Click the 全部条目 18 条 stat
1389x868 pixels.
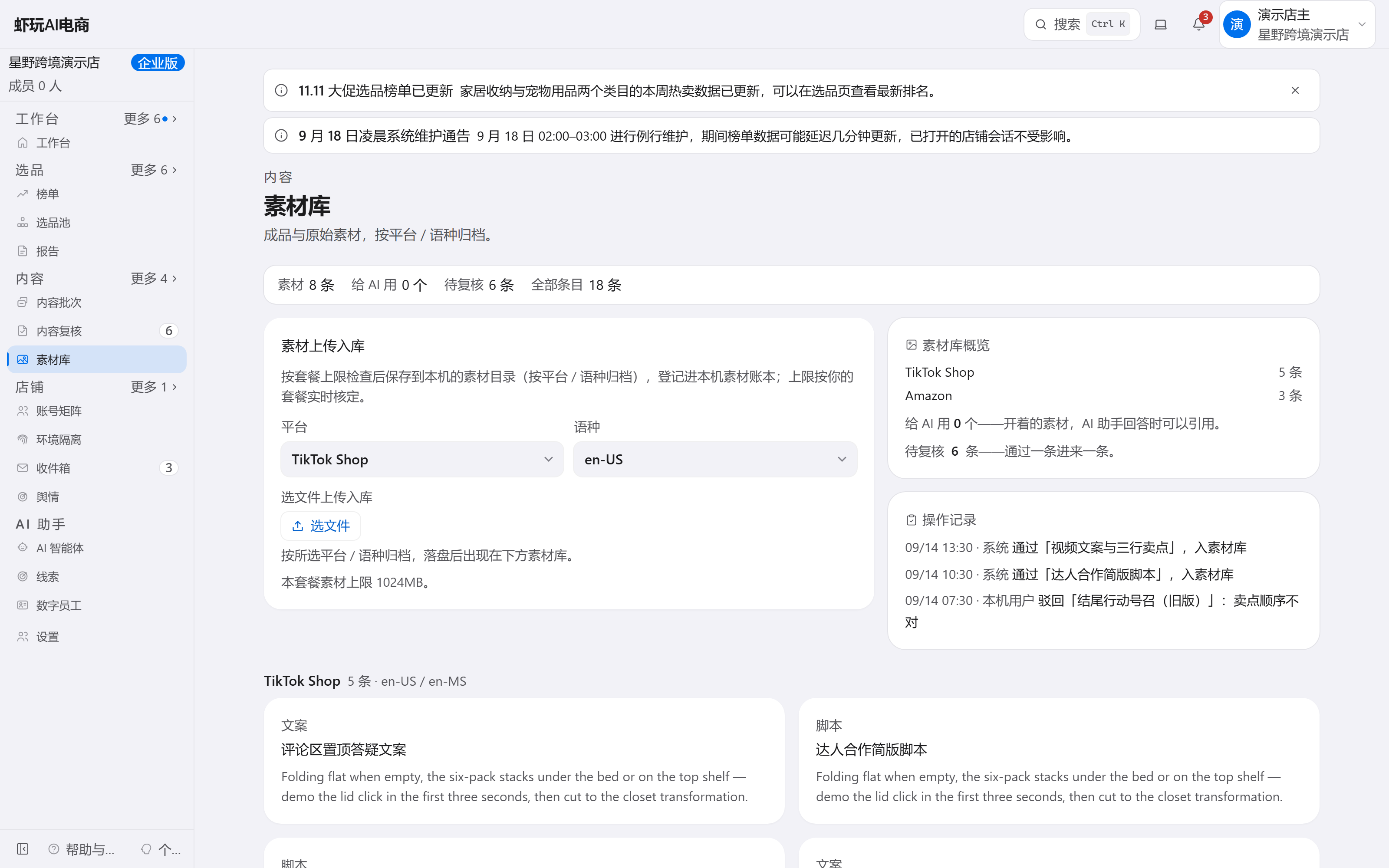point(576,285)
